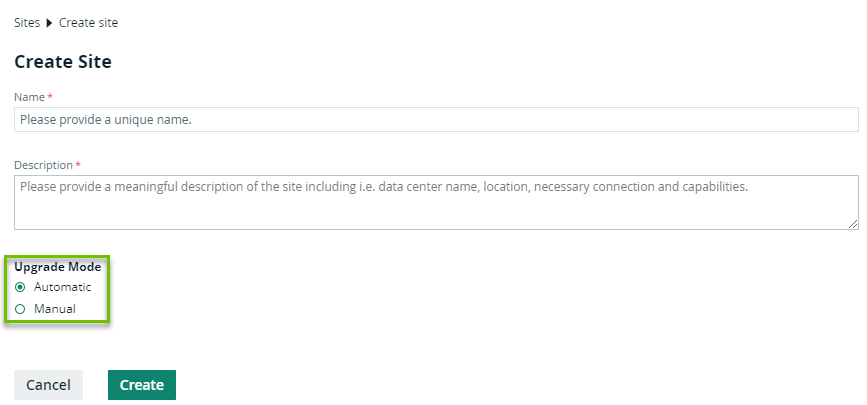Click the breadcrumb arrow separator icon

point(49,23)
